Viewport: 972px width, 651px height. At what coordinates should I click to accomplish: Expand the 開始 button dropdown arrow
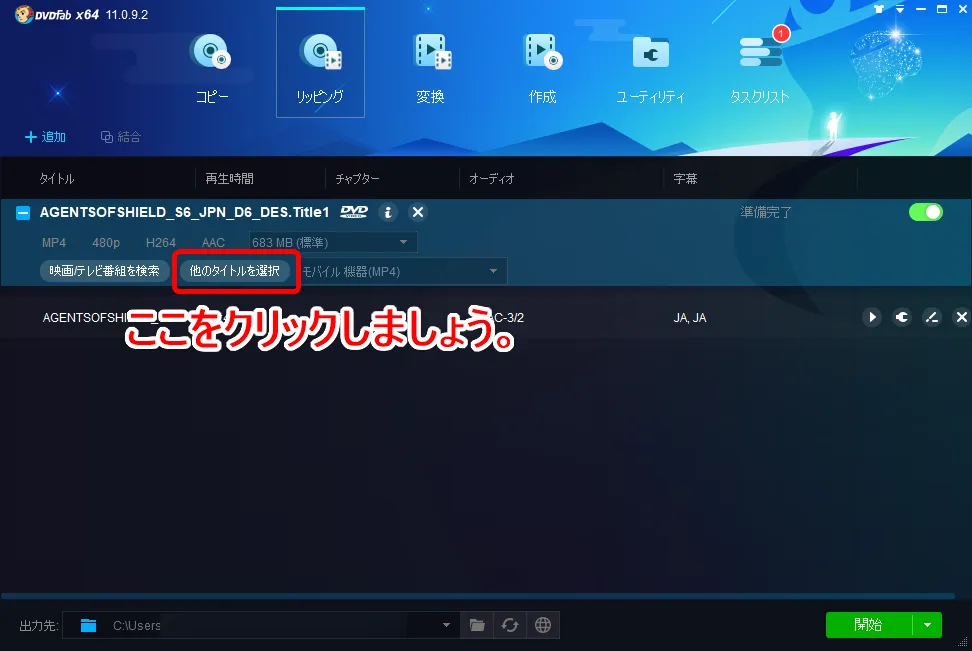pos(927,625)
